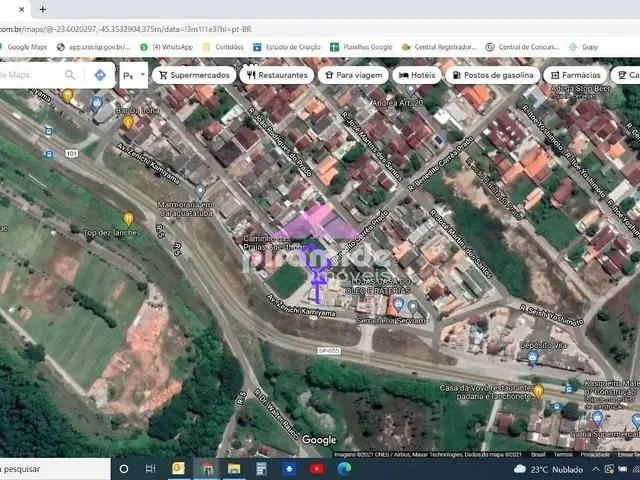Click the SP-055 highway shield label
The width and height of the screenshot is (640, 480).
tap(329, 351)
